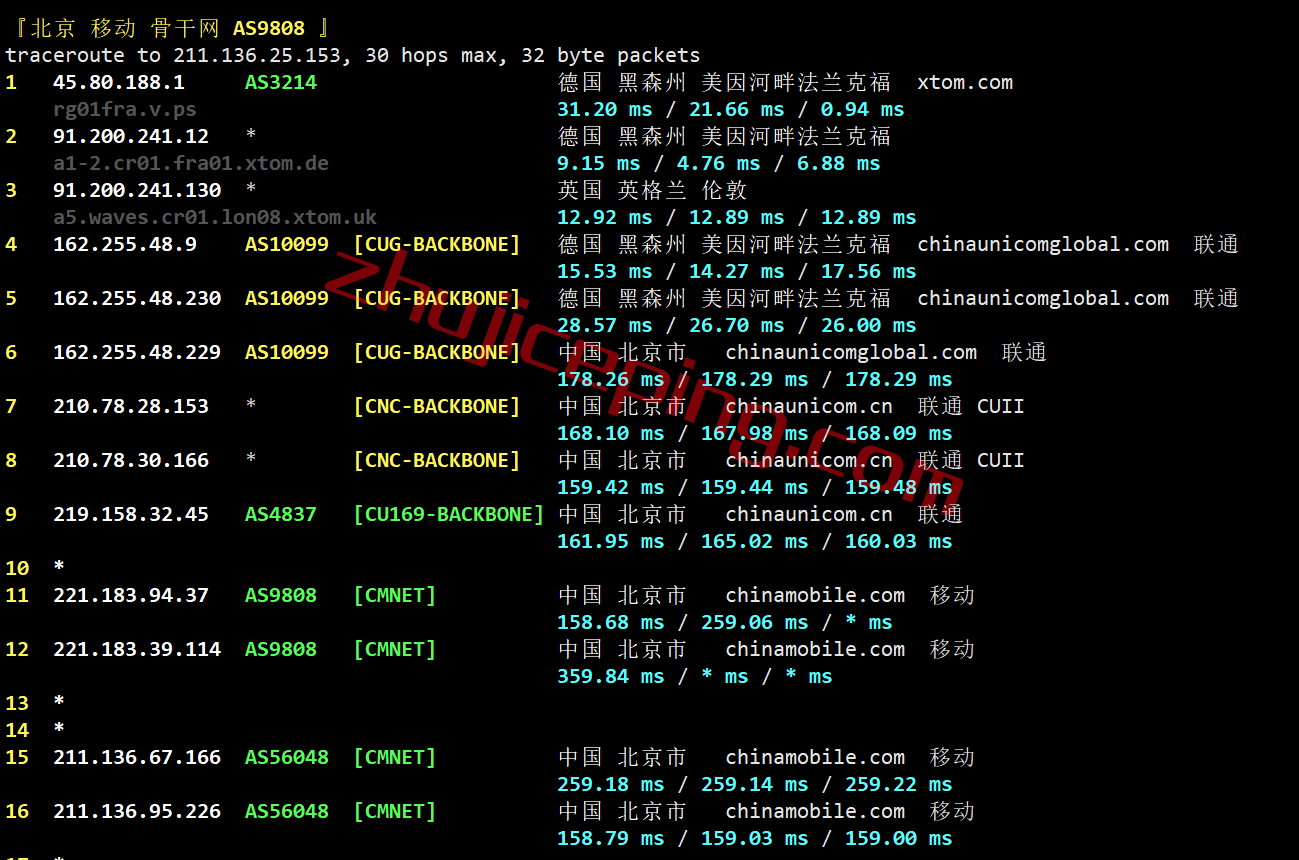Select the IP address 211.136.95.226
1299x860 pixels.
pyautogui.click(x=137, y=811)
